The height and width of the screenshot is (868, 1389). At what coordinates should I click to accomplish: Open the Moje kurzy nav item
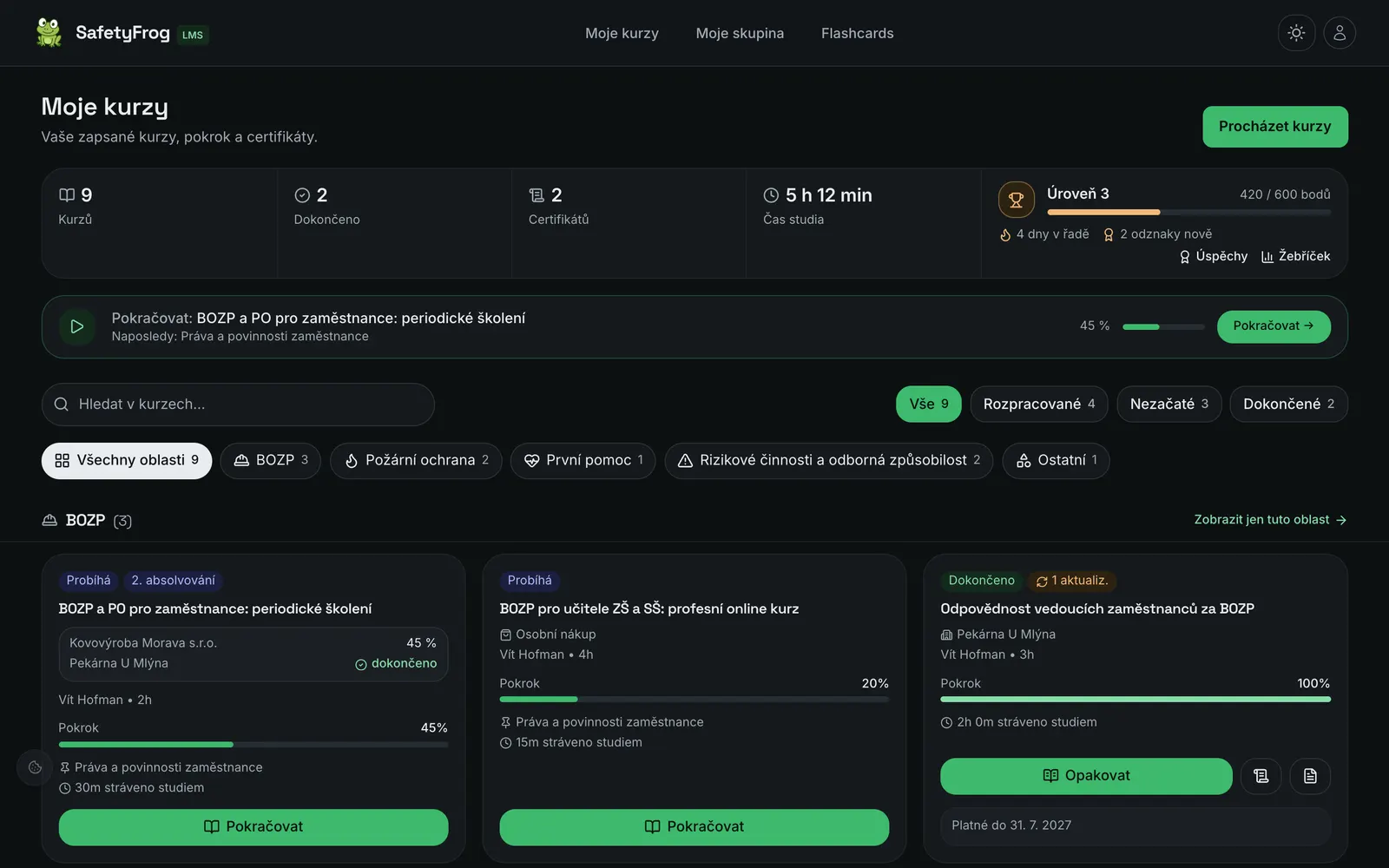pos(622,33)
